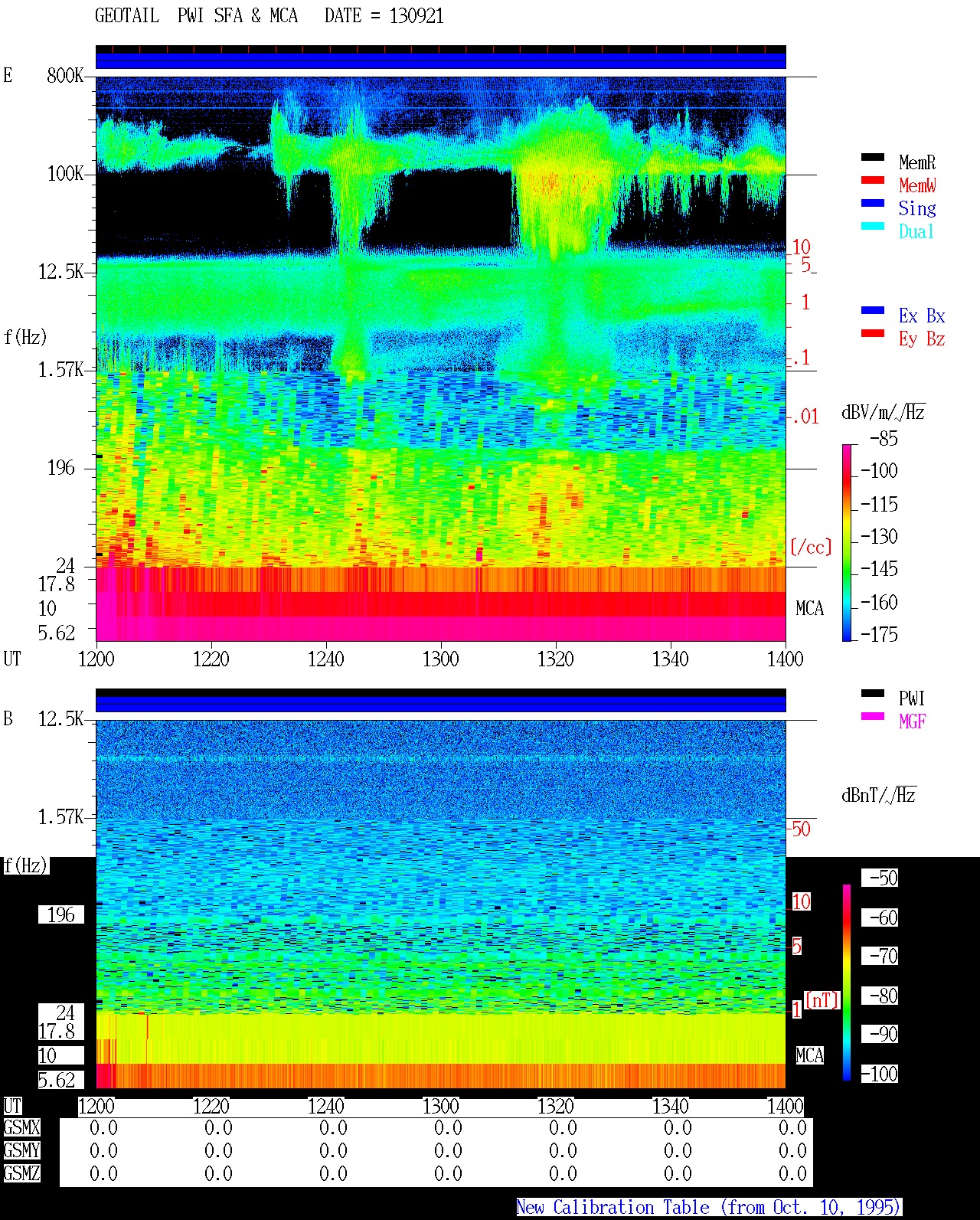Viewport: 980px width, 1220px height.
Task: Click the GEOTAIL PWI SFA & MCA title
Action: pyautogui.click(x=196, y=16)
